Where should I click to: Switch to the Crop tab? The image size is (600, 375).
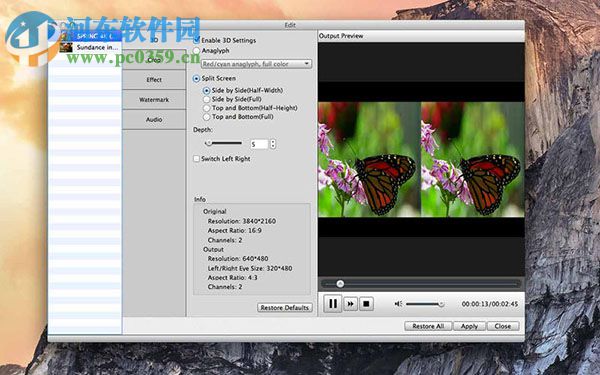tap(154, 60)
